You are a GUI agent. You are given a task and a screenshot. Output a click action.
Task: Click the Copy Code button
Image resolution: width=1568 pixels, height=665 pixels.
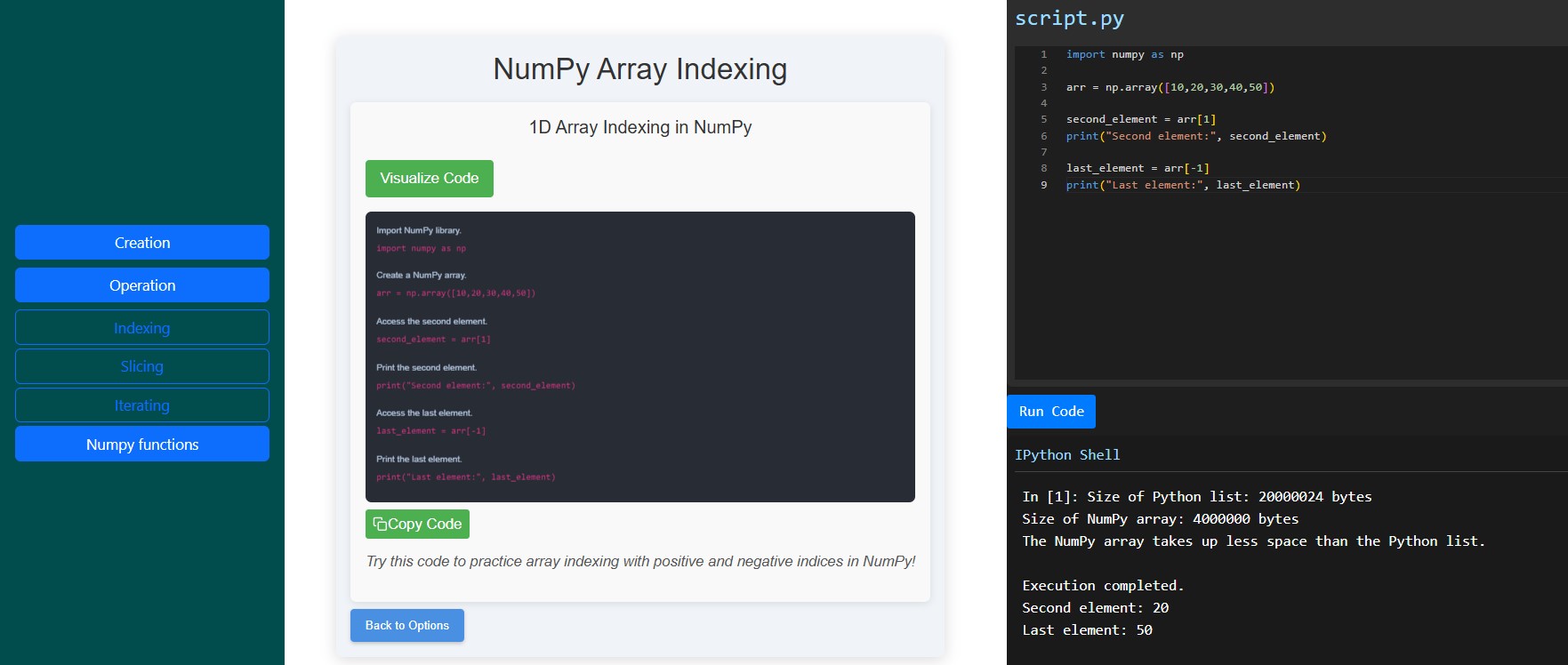point(417,525)
